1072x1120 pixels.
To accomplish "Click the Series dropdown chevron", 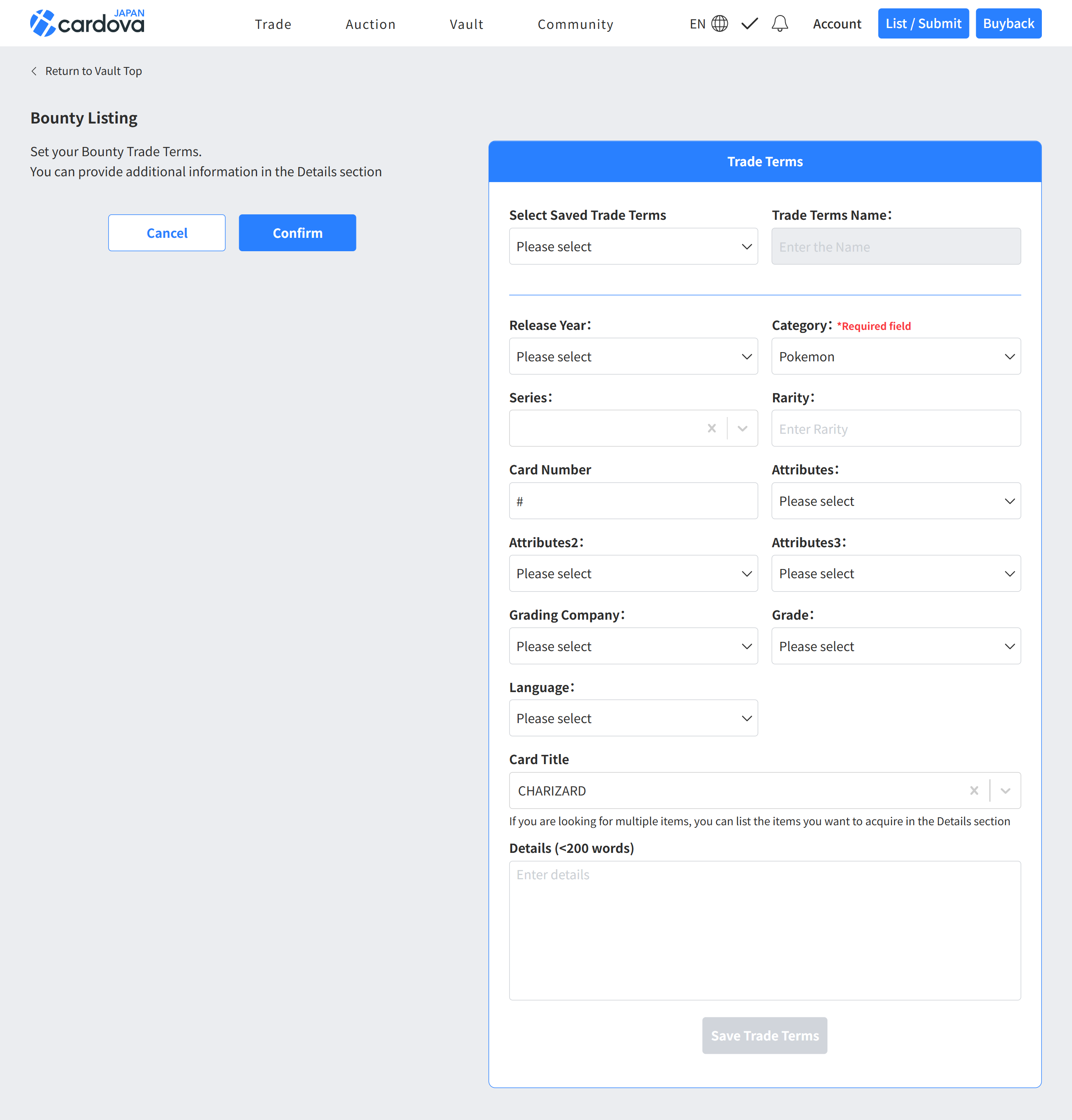I will (x=742, y=429).
